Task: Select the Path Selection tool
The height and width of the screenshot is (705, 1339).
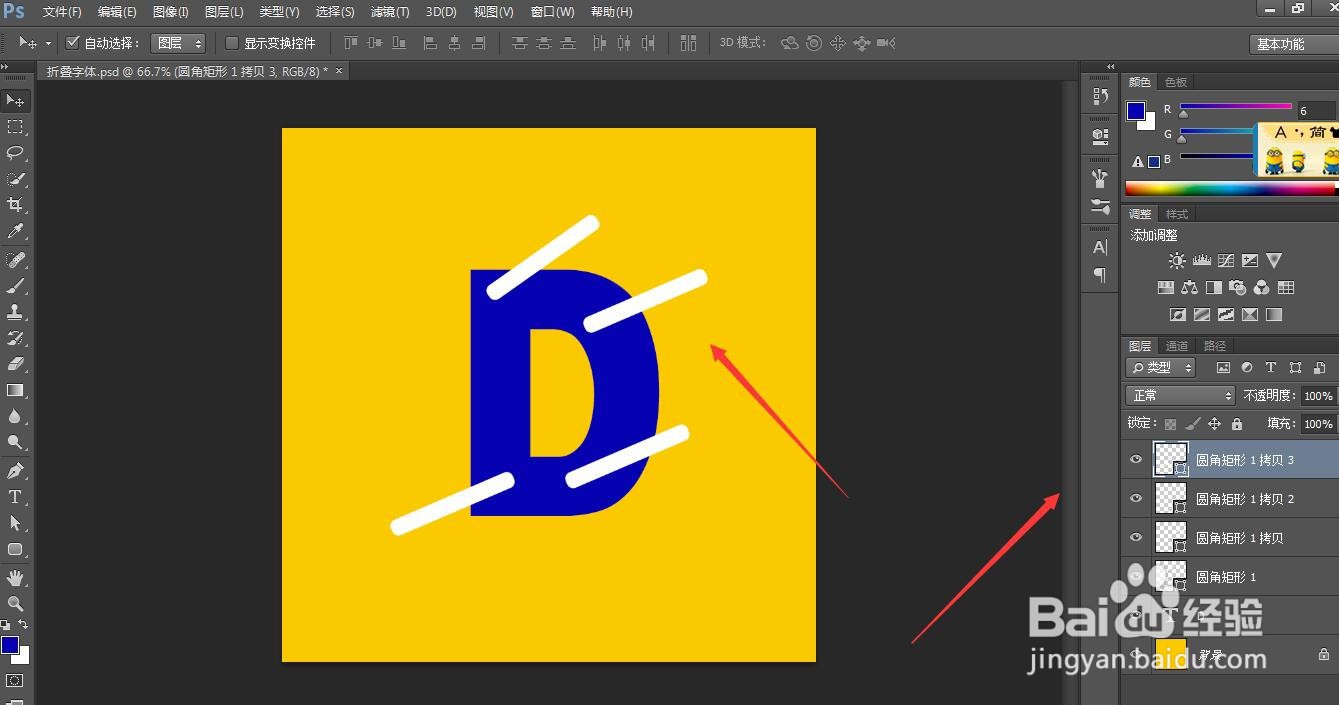Action: [15, 523]
